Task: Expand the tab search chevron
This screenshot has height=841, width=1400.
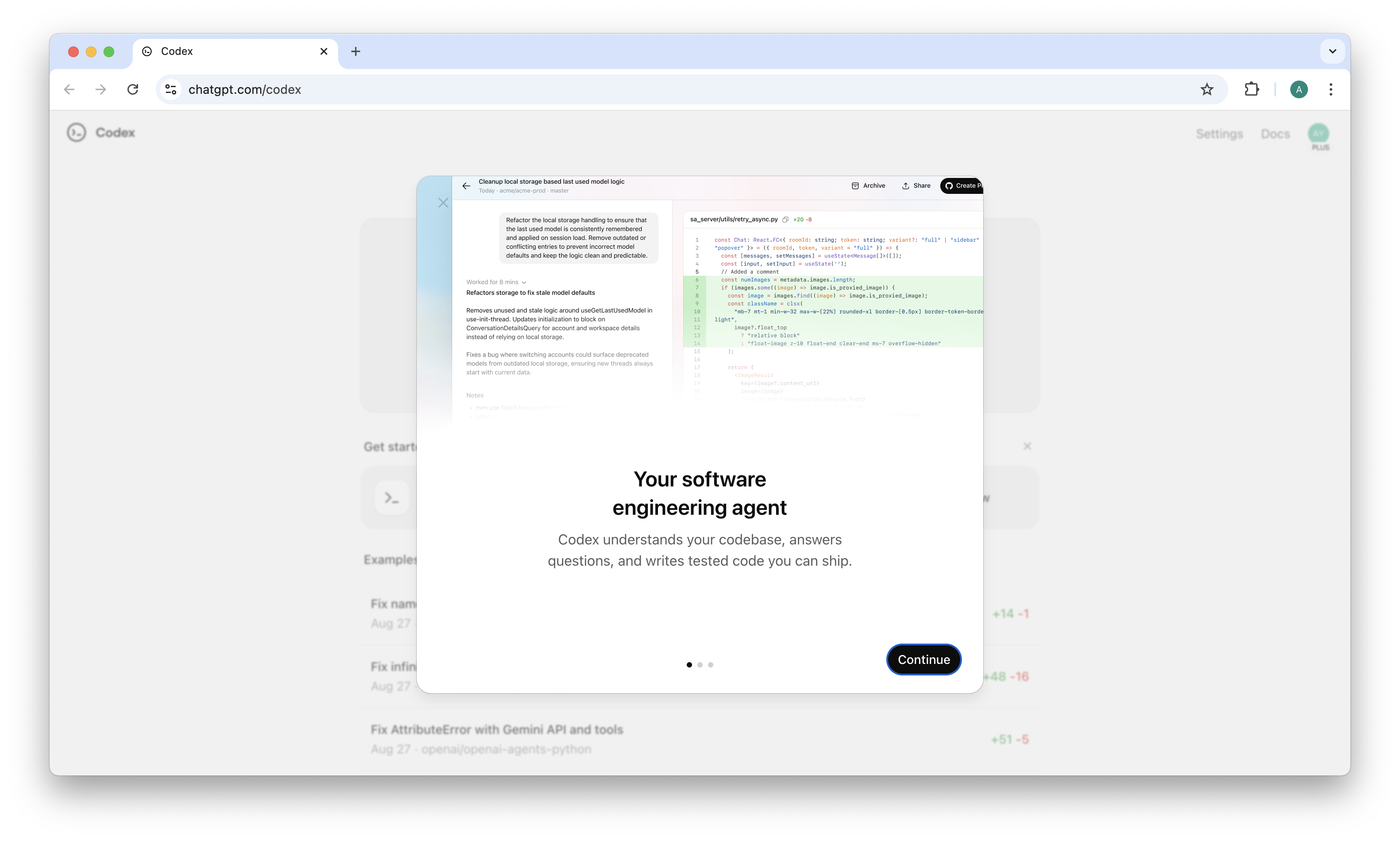Action: coord(1333,52)
